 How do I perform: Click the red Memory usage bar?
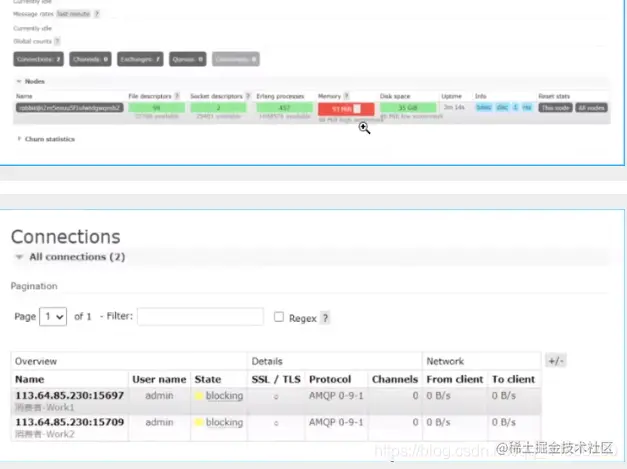(346, 109)
